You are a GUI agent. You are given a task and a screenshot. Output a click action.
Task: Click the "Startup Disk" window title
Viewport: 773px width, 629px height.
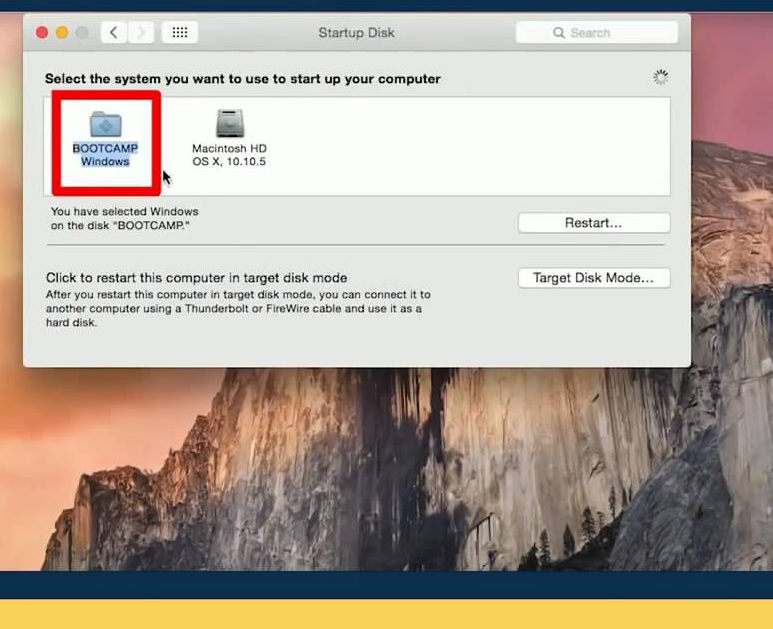click(x=356, y=33)
